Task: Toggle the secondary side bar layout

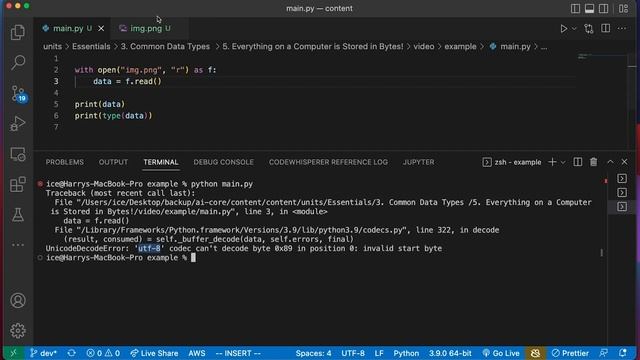Action: click(x=603, y=9)
